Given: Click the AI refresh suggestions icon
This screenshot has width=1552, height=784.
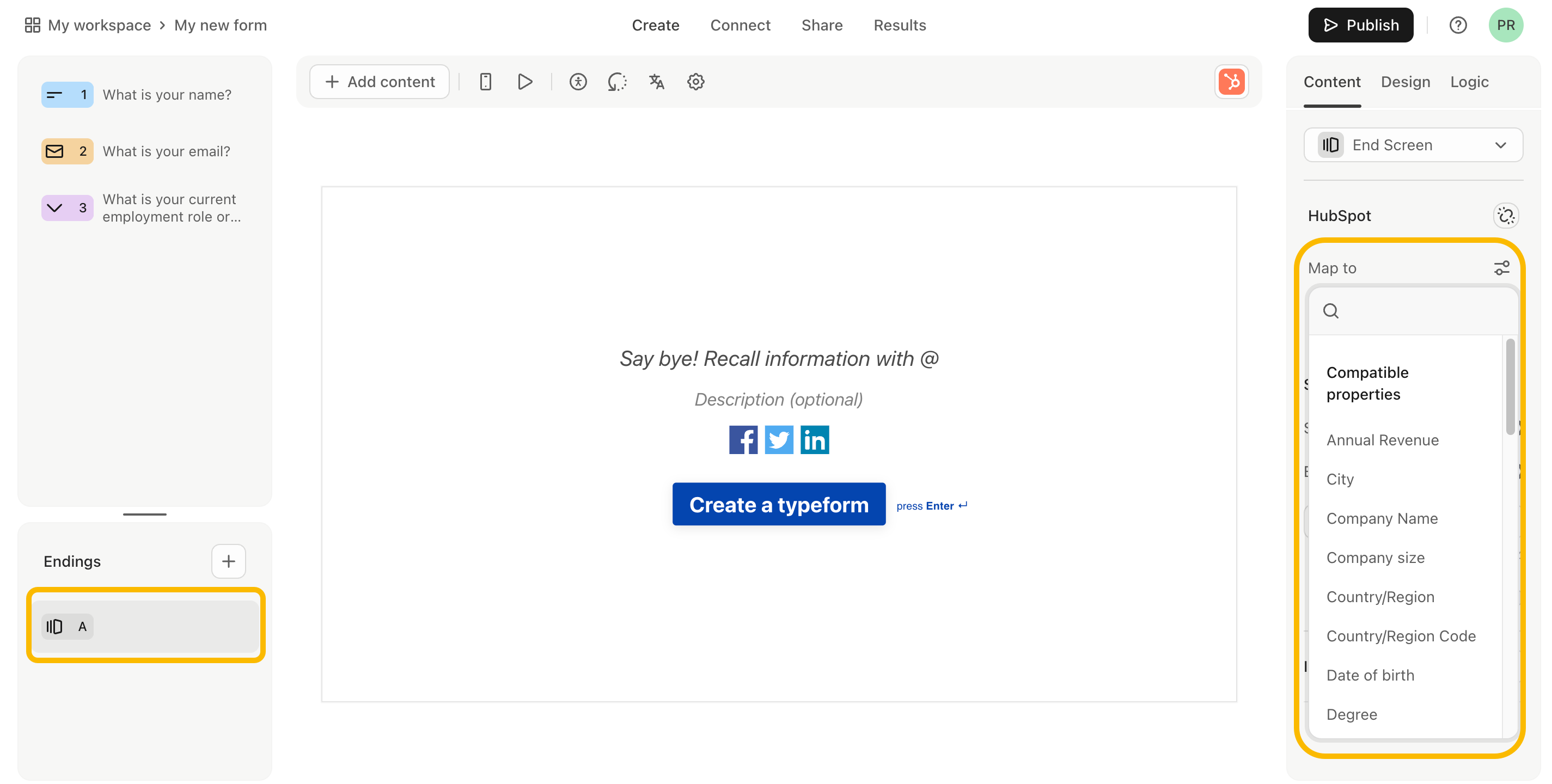Looking at the screenshot, I should pos(617,82).
